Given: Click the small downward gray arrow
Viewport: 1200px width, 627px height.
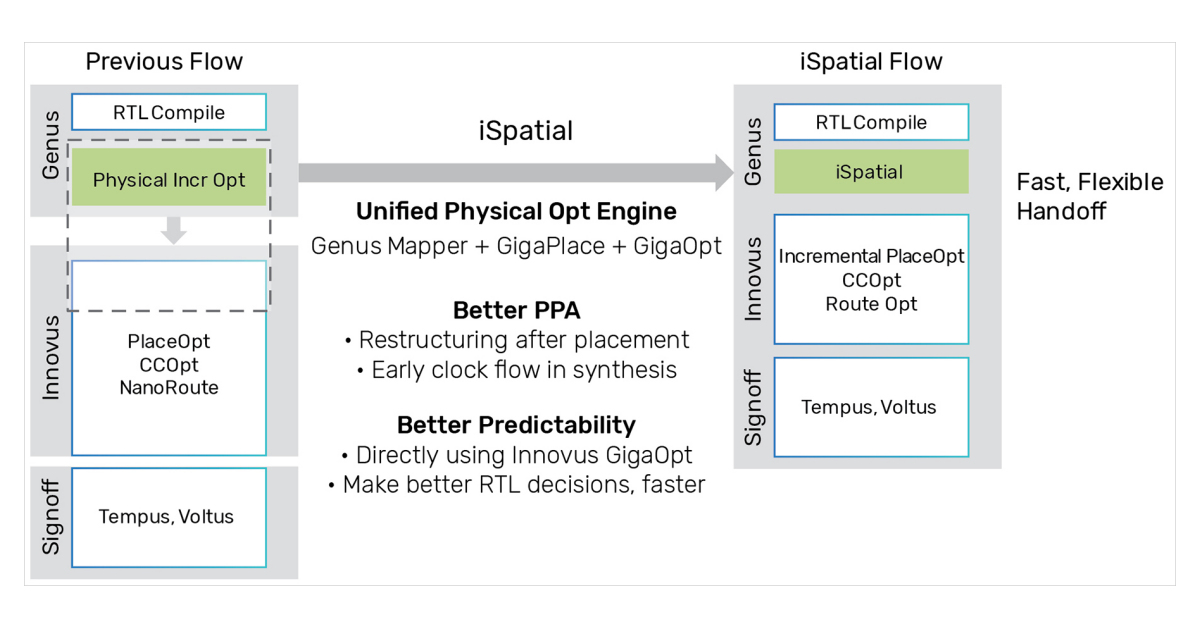Looking at the screenshot, I should (174, 230).
